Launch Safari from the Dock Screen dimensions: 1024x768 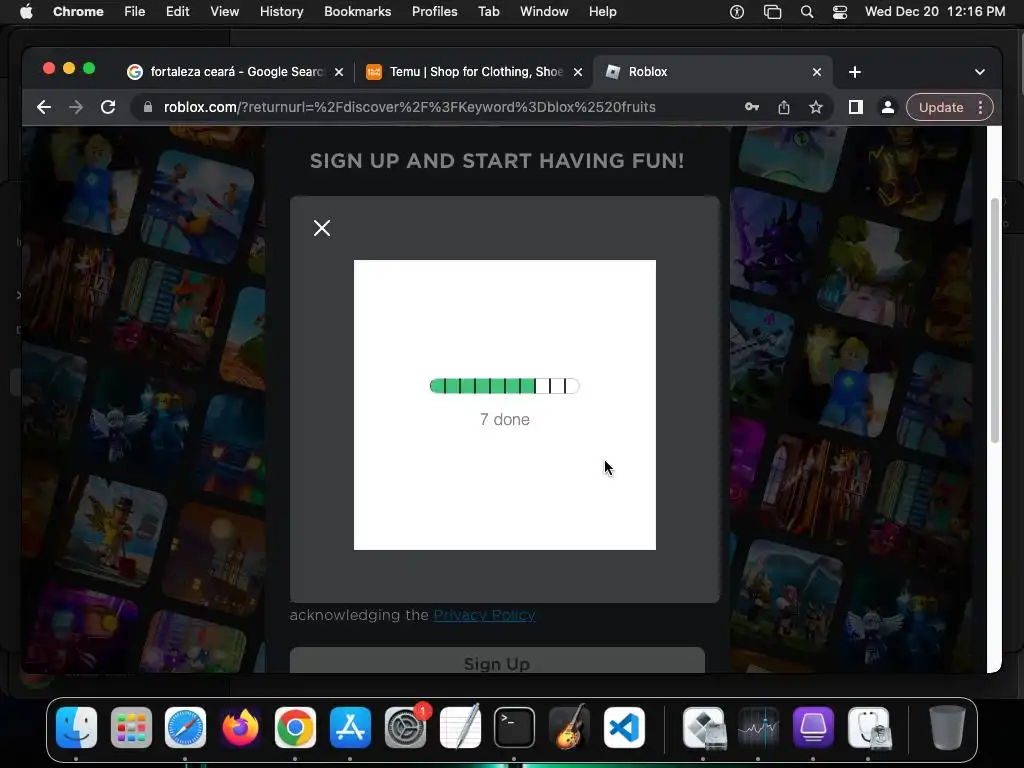185,728
